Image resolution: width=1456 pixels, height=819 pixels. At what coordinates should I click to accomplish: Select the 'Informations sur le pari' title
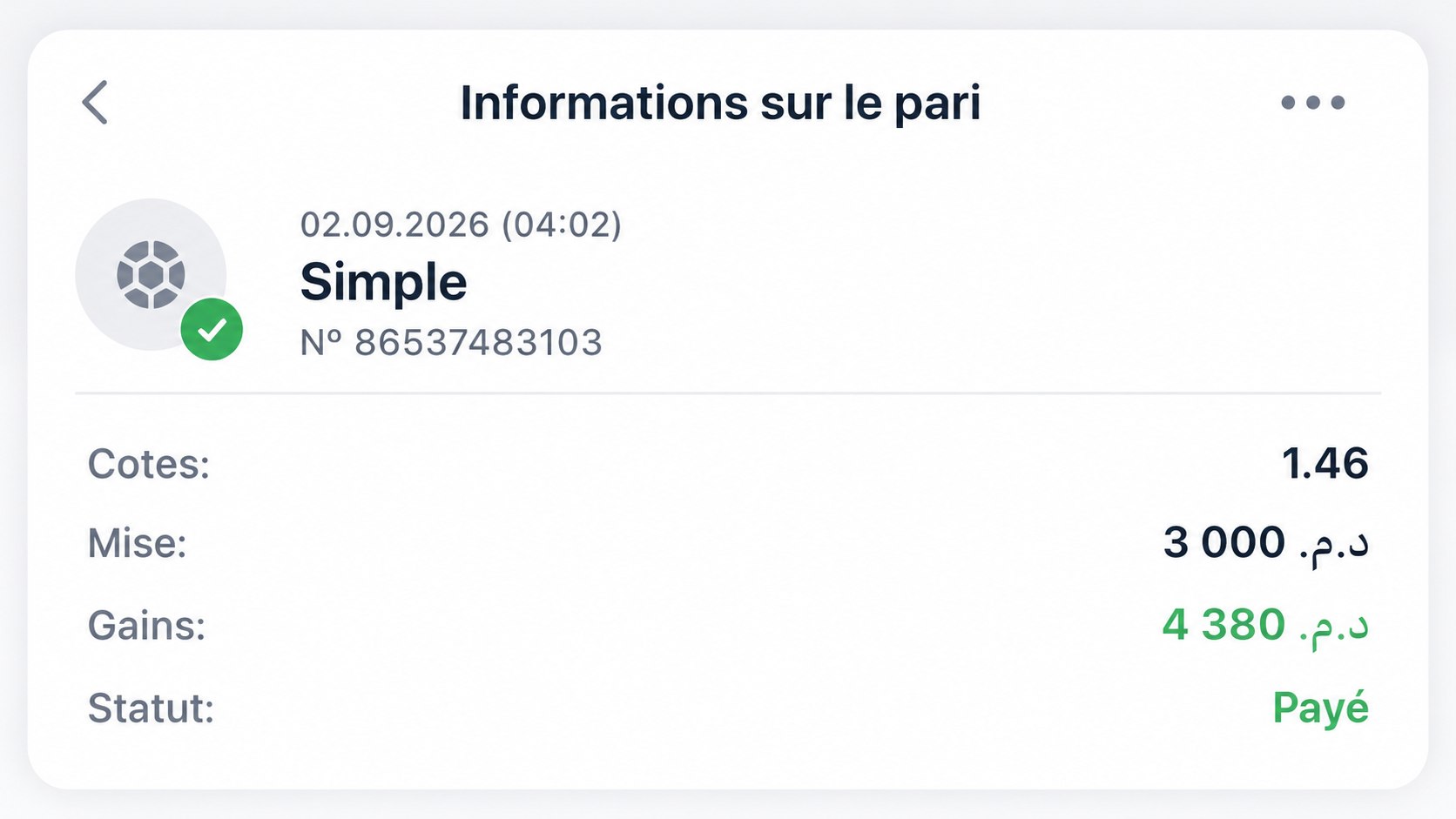click(x=720, y=103)
